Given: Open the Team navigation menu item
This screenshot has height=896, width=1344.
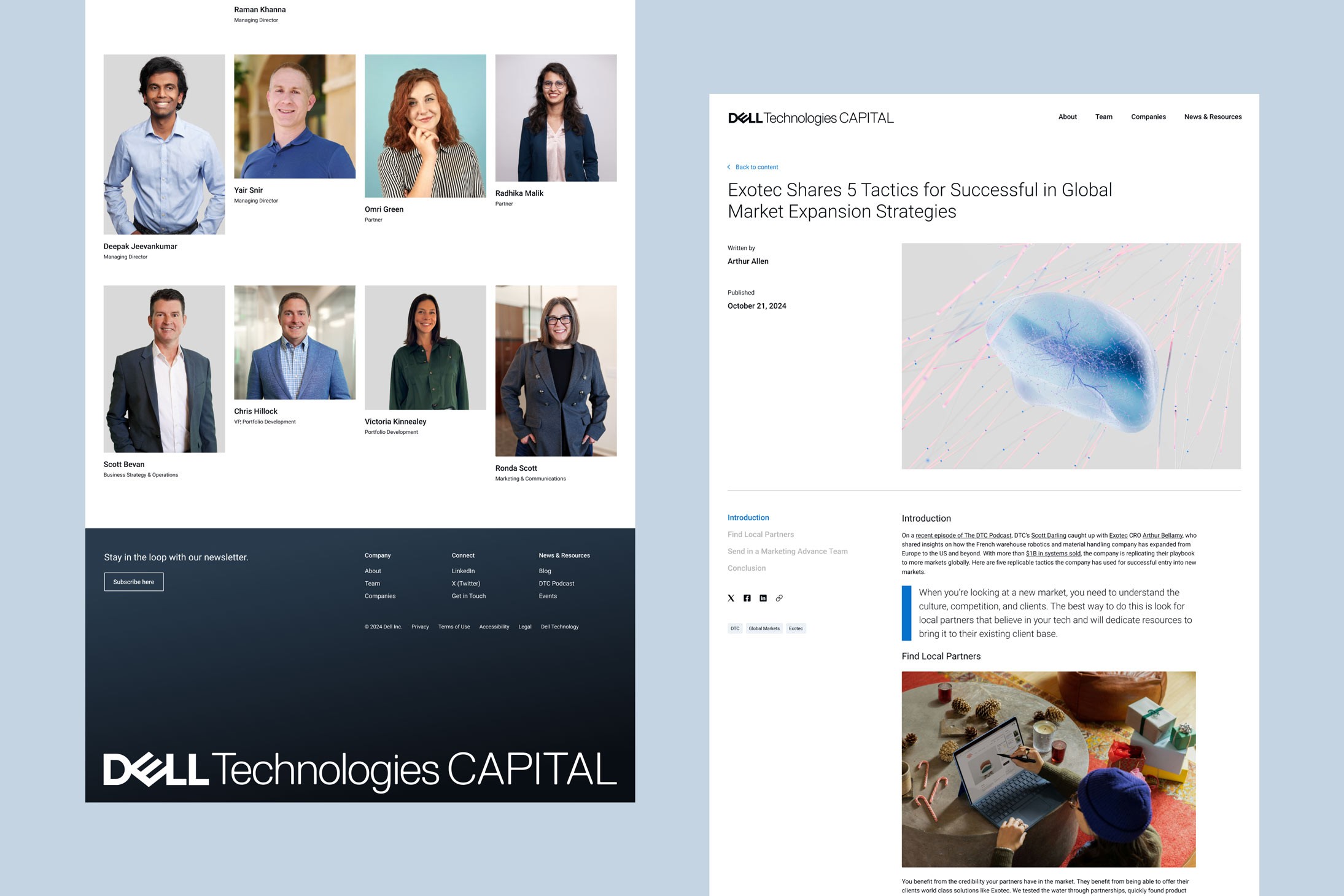Looking at the screenshot, I should (1103, 117).
